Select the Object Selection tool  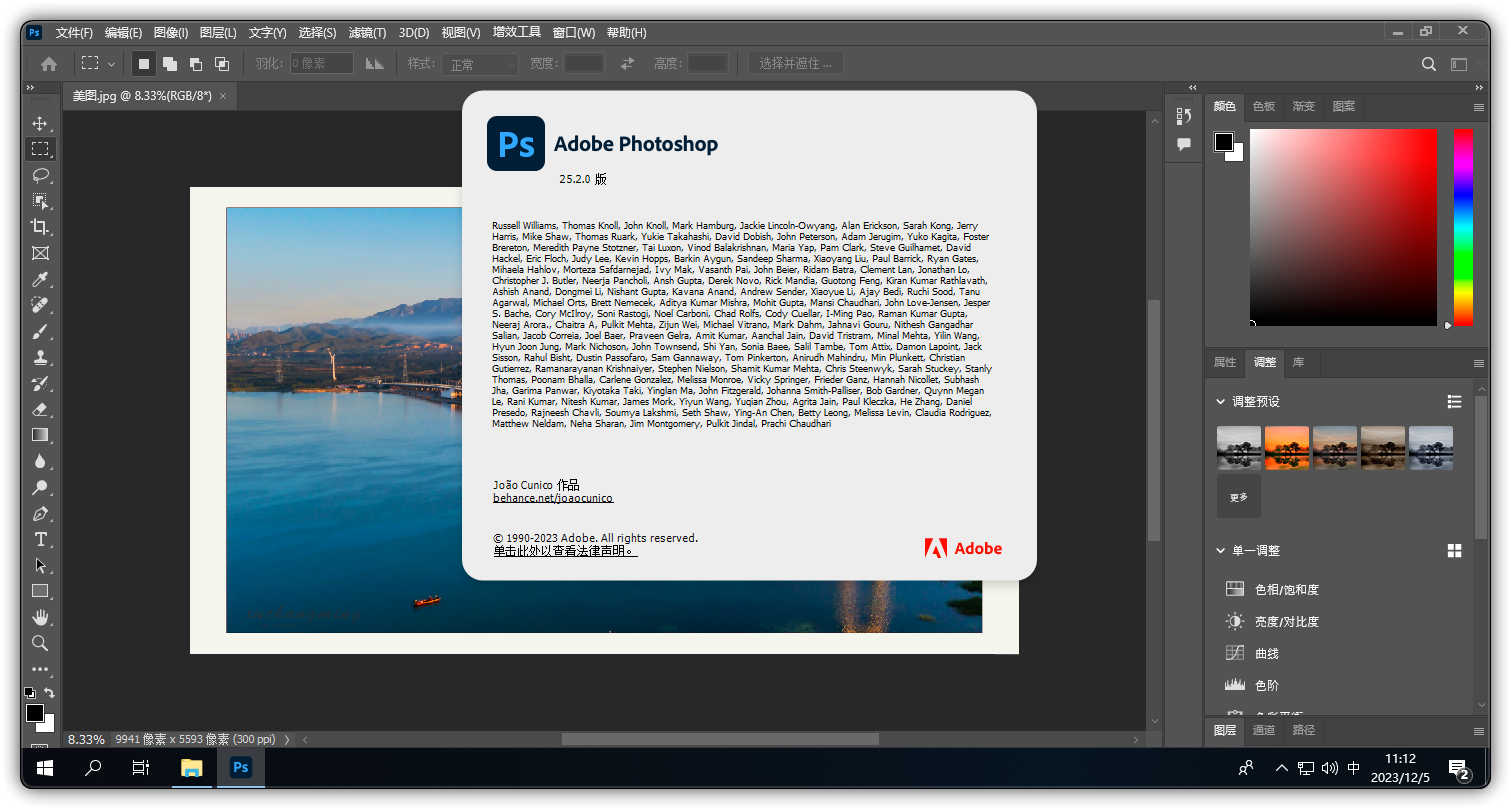(40, 201)
